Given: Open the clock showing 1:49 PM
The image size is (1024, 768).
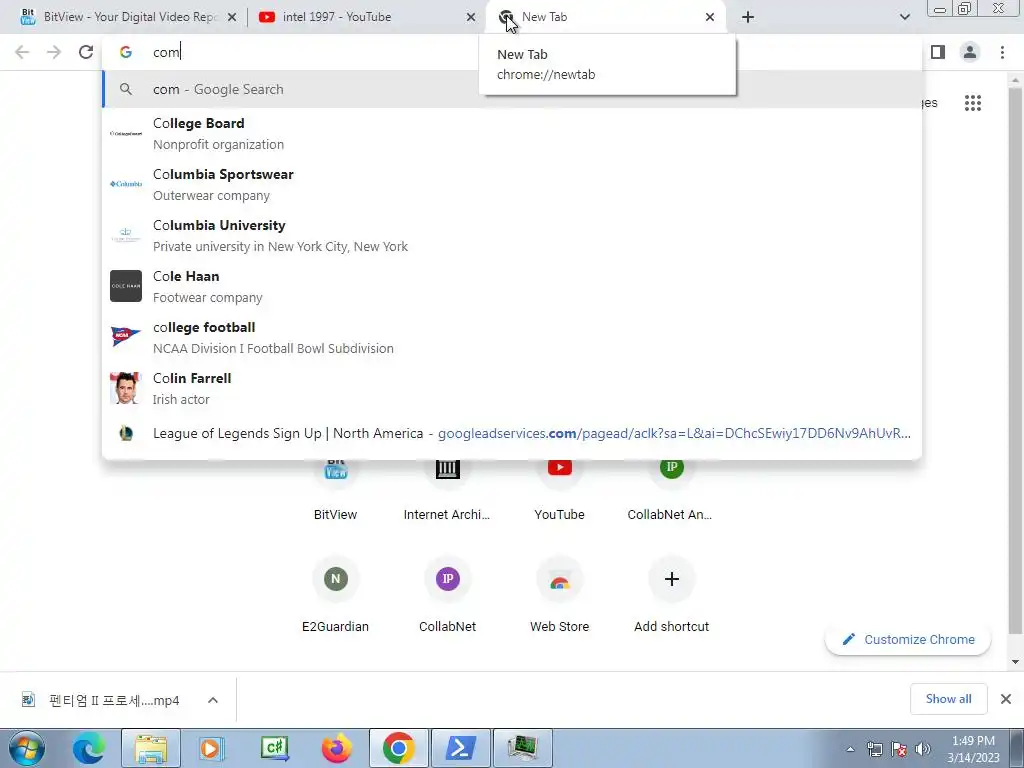Looking at the screenshot, I should (x=973, y=749).
